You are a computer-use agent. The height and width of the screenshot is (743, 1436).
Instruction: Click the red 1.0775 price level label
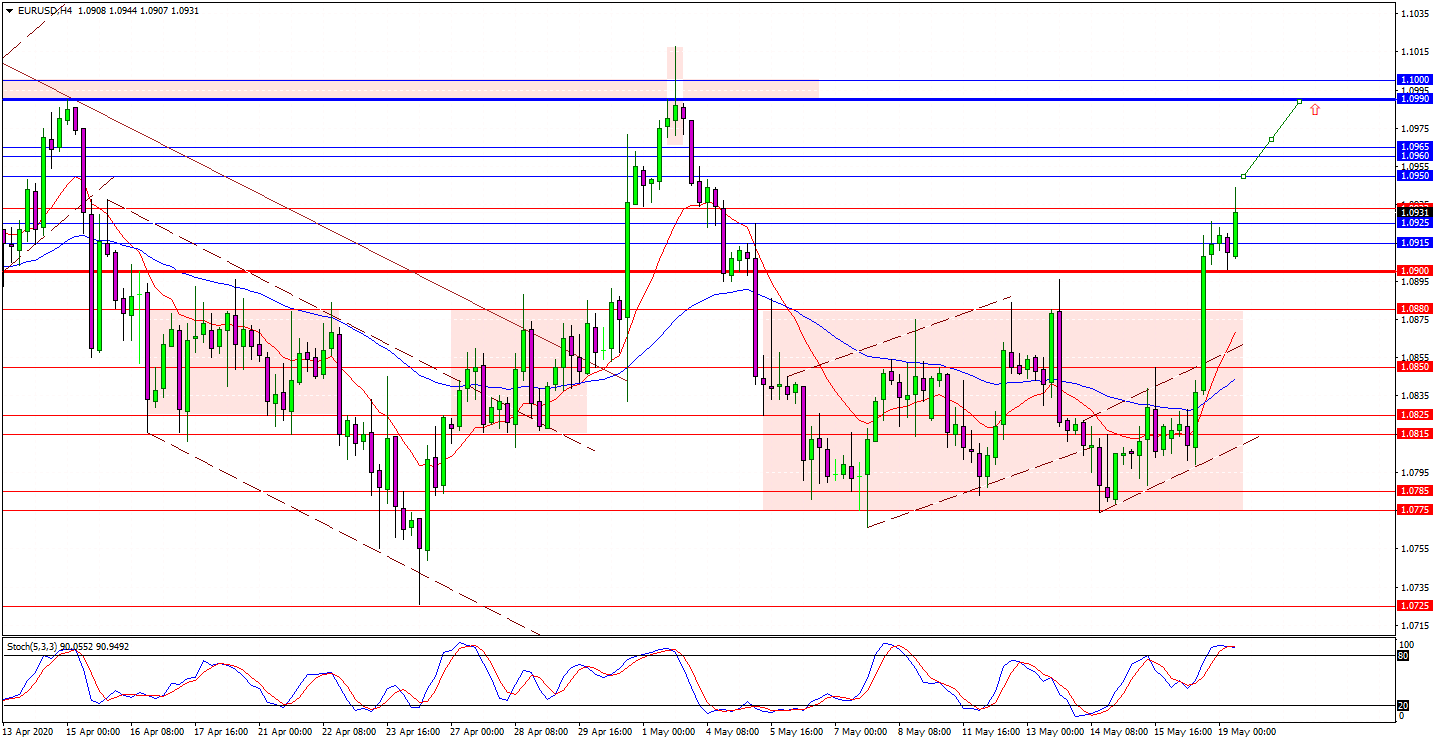tap(1414, 510)
